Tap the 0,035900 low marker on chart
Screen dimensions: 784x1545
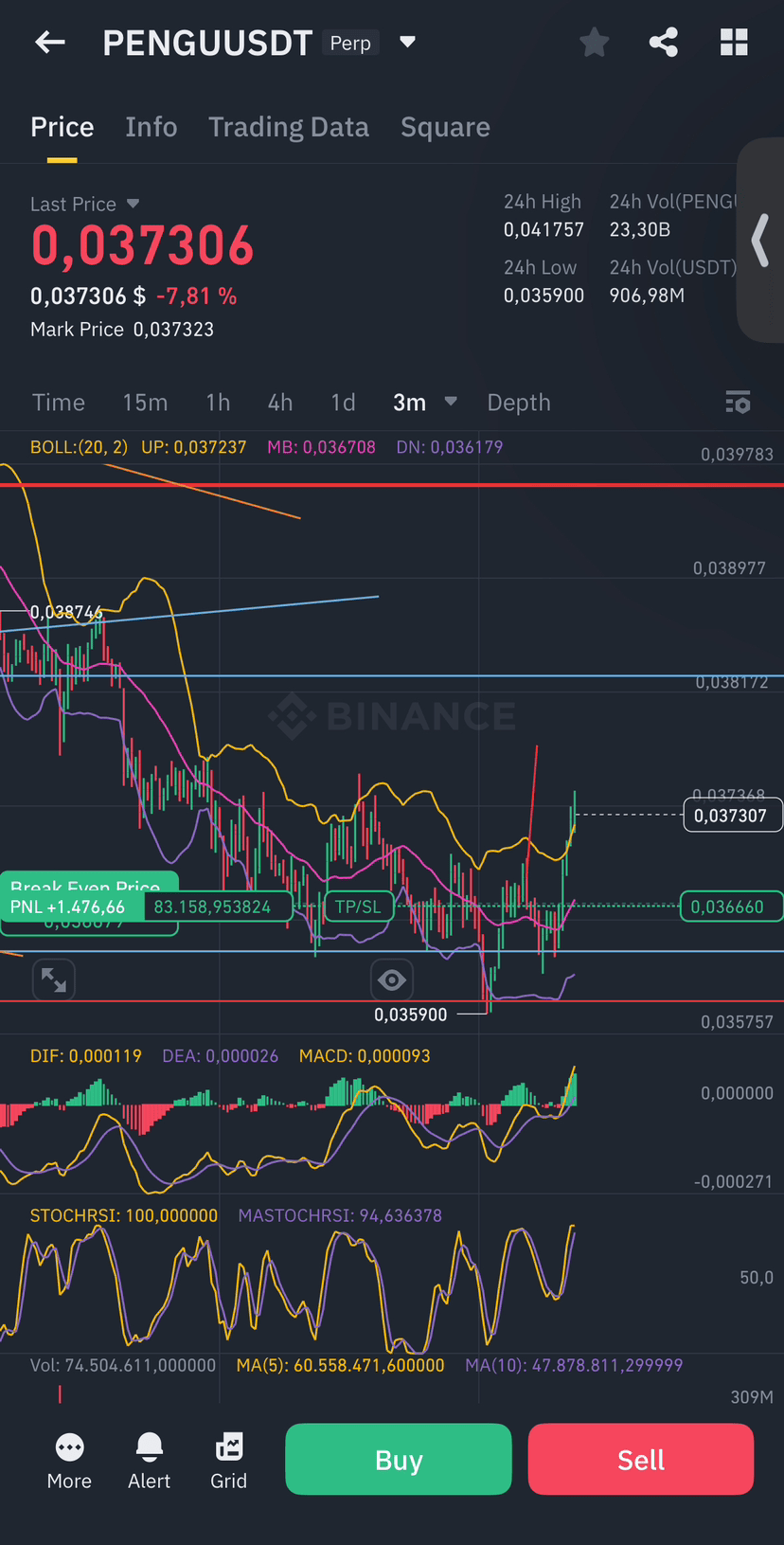[410, 1015]
